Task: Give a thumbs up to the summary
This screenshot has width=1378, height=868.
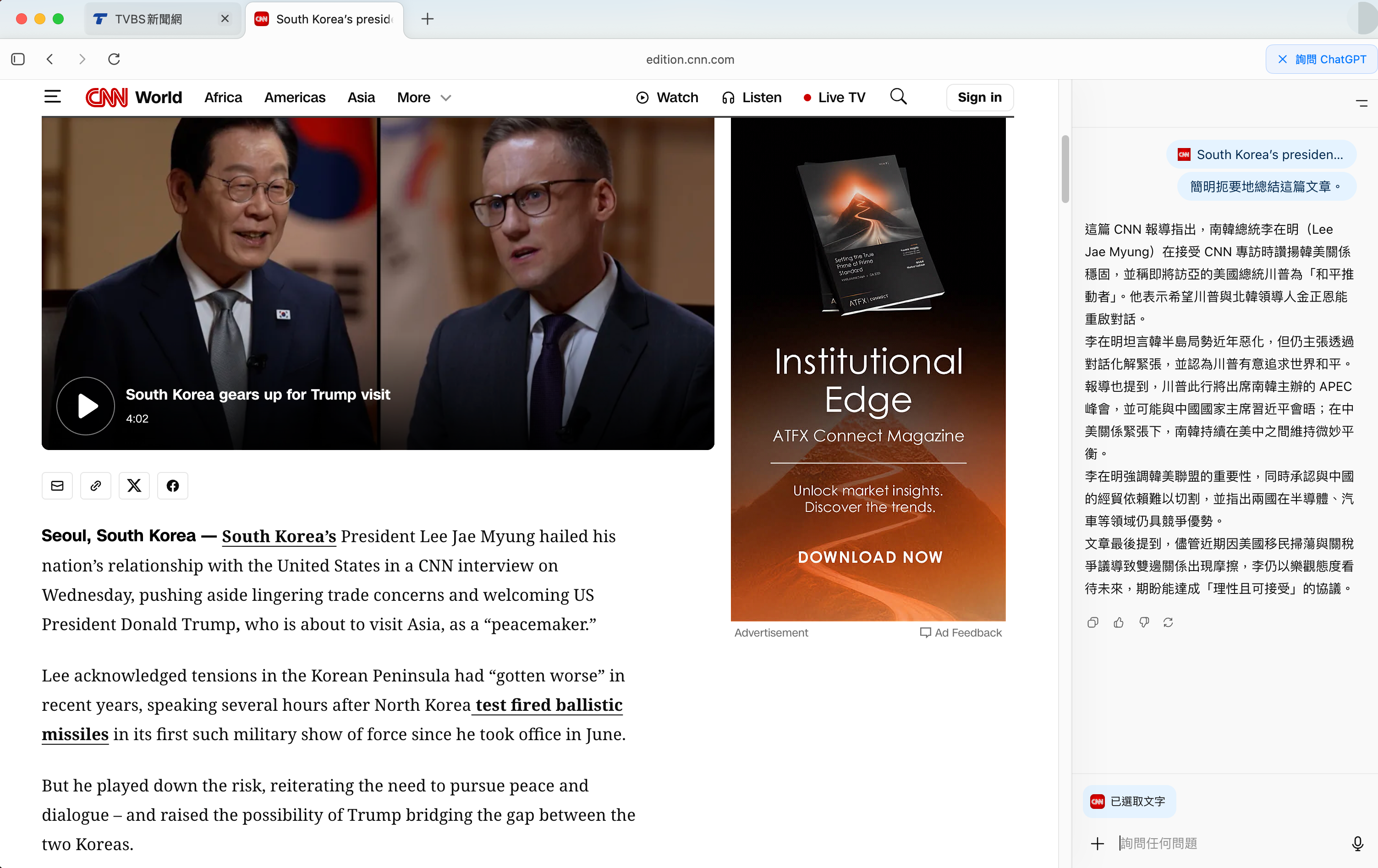Action: point(1119,622)
